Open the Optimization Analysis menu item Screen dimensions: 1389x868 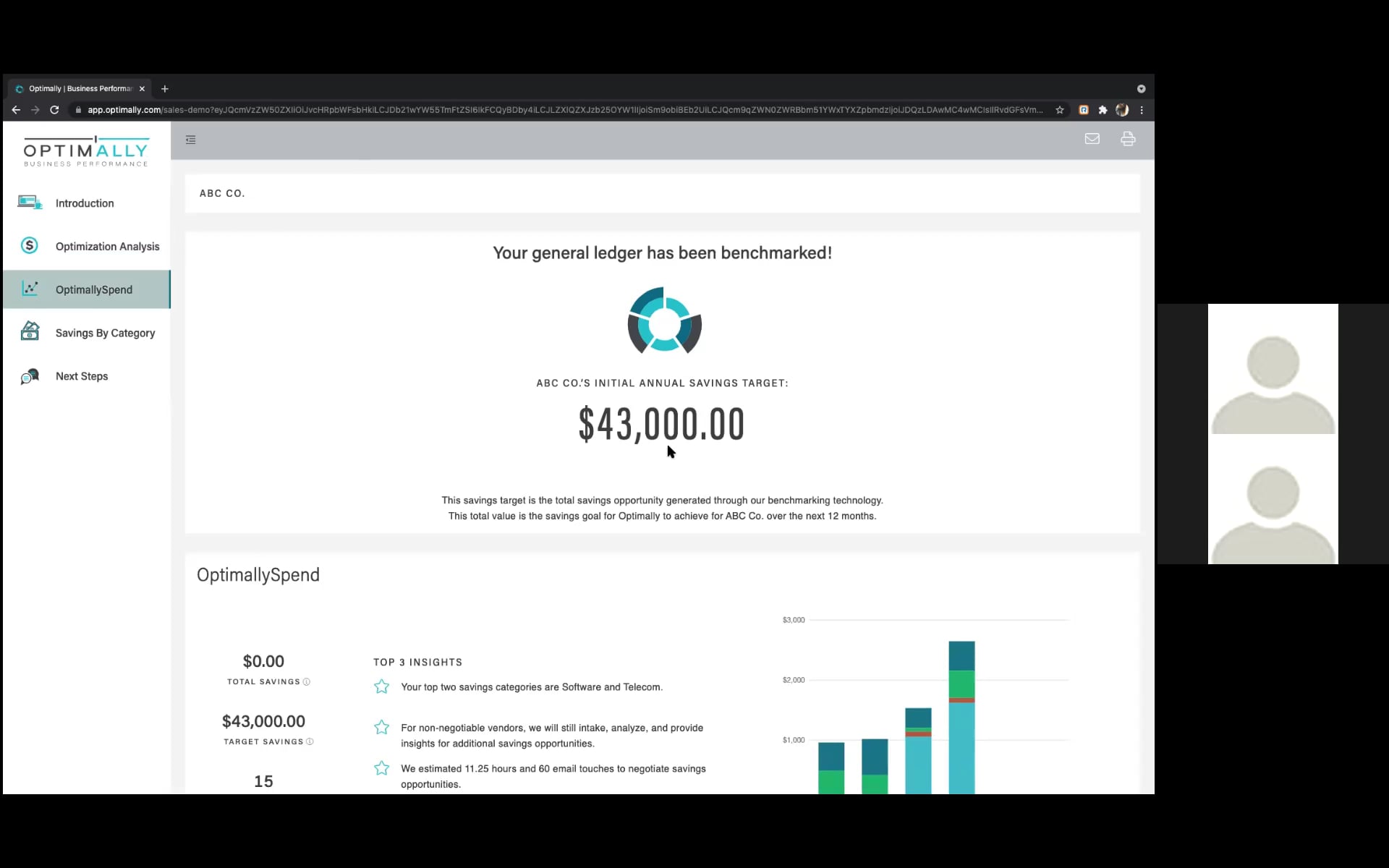[x=87, y=247]
